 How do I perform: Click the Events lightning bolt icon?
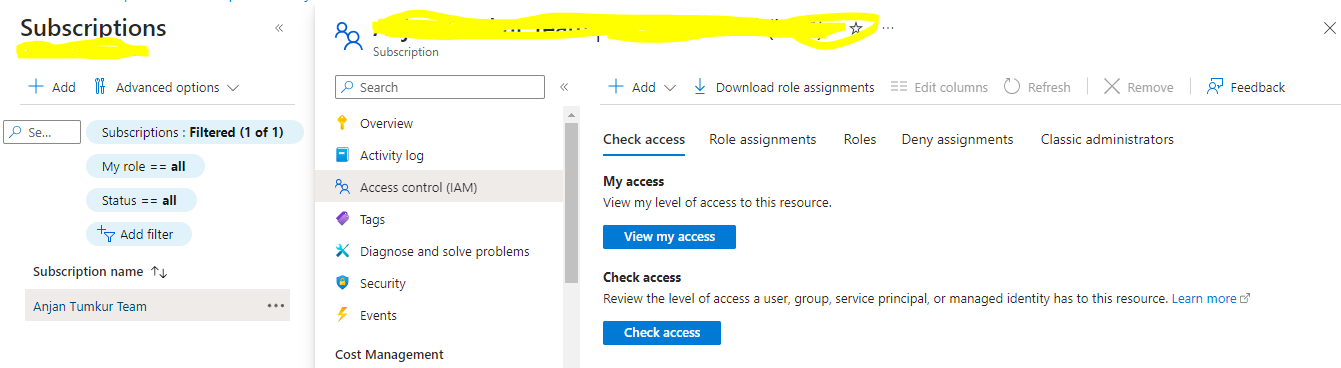(x=342, y=315)
